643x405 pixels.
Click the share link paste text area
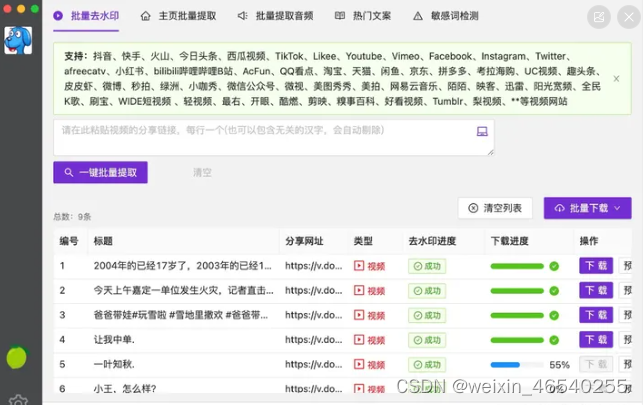[x=274, y=137]
